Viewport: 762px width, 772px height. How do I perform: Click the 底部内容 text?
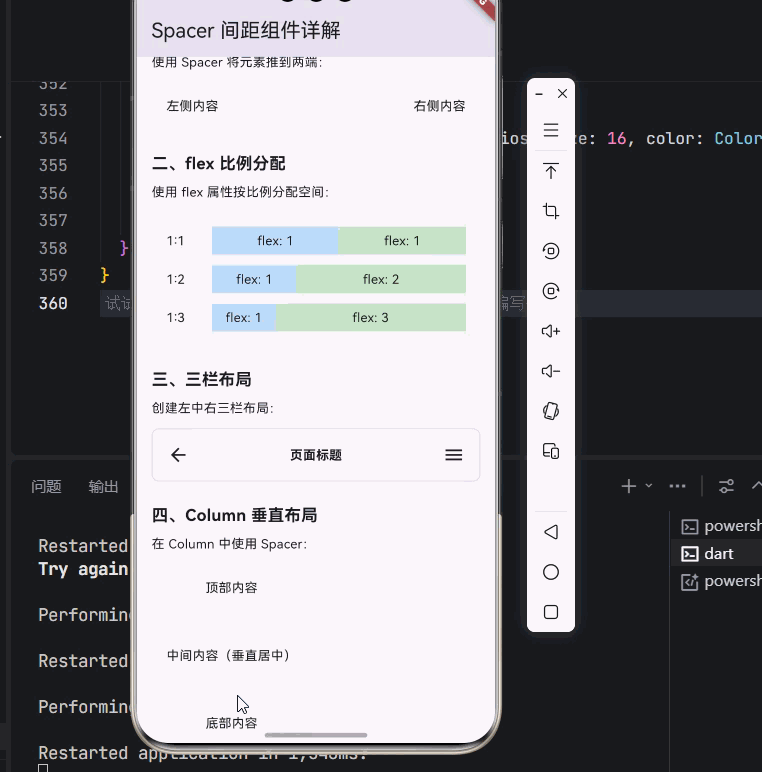point(231,723)
